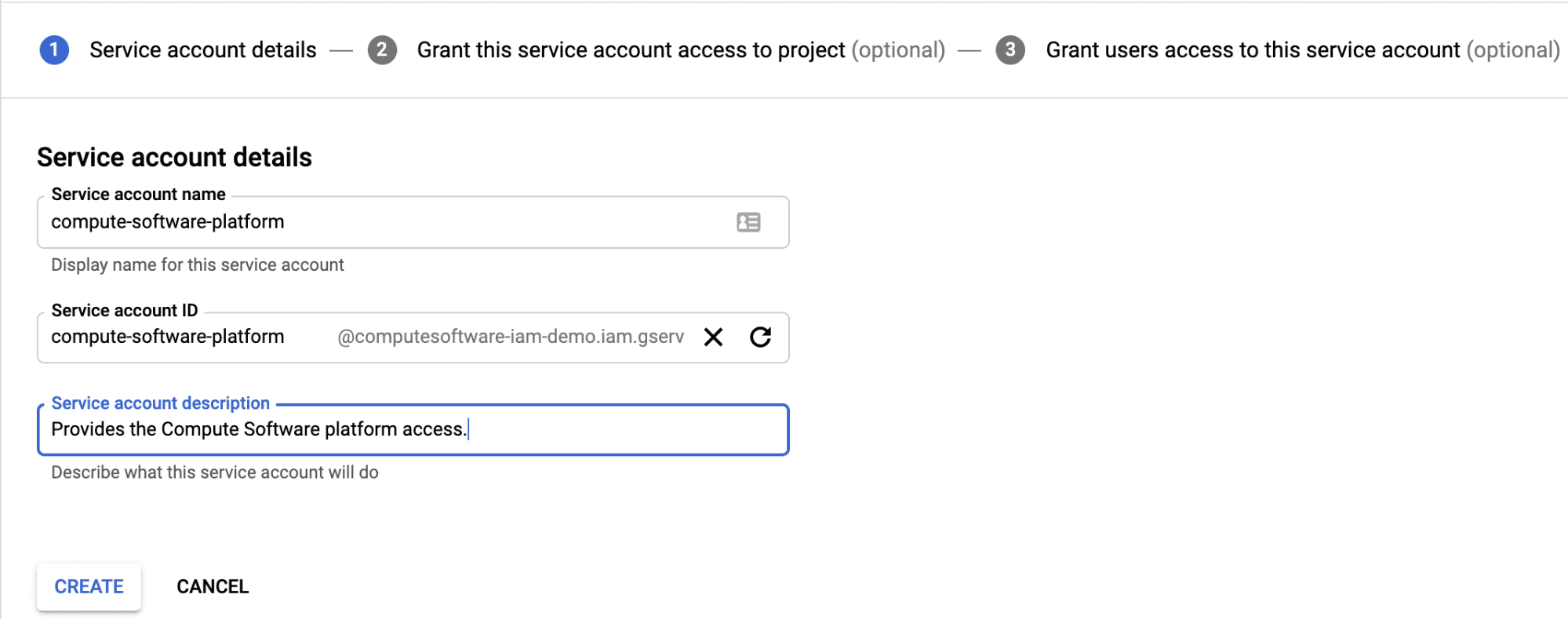Click the @computesoftware-iam-demo domain suffix text
Viewport: 1568px width, 620px height.
coord(510,337)
